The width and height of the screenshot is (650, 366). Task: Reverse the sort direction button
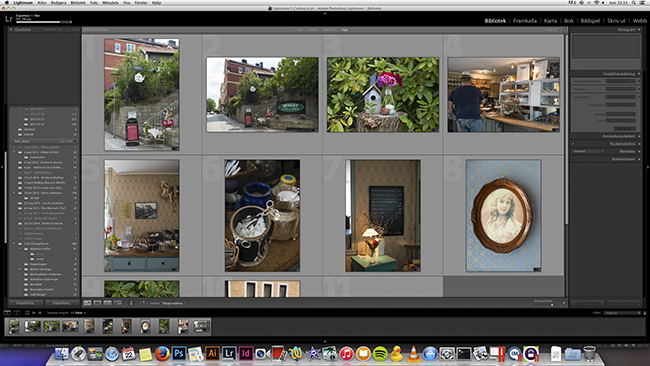(143, 303)
